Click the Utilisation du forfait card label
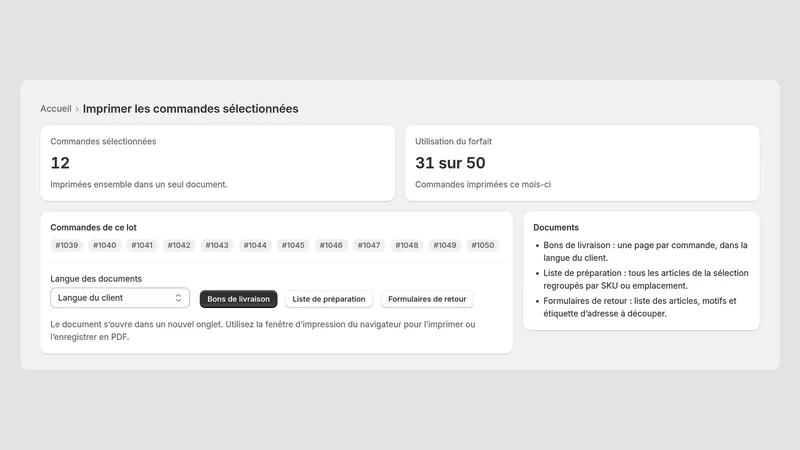Viewport: 800px width, 450px height. coord(453,141)
